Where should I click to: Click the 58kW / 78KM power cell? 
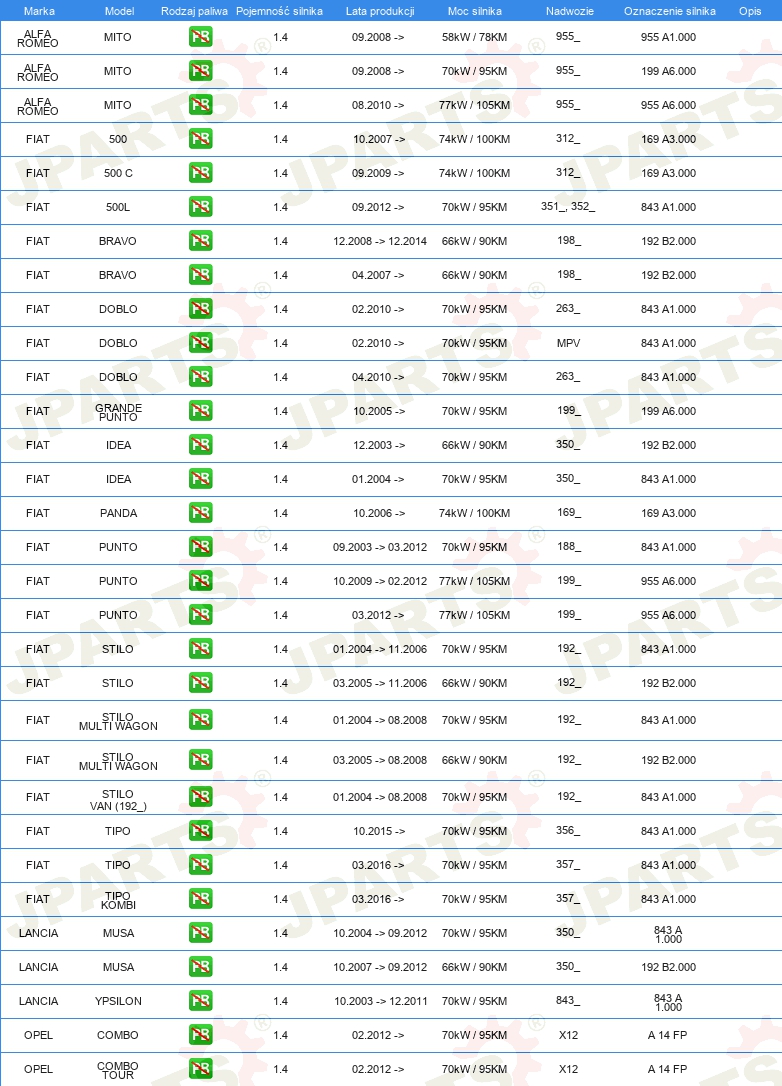point(474,37)
